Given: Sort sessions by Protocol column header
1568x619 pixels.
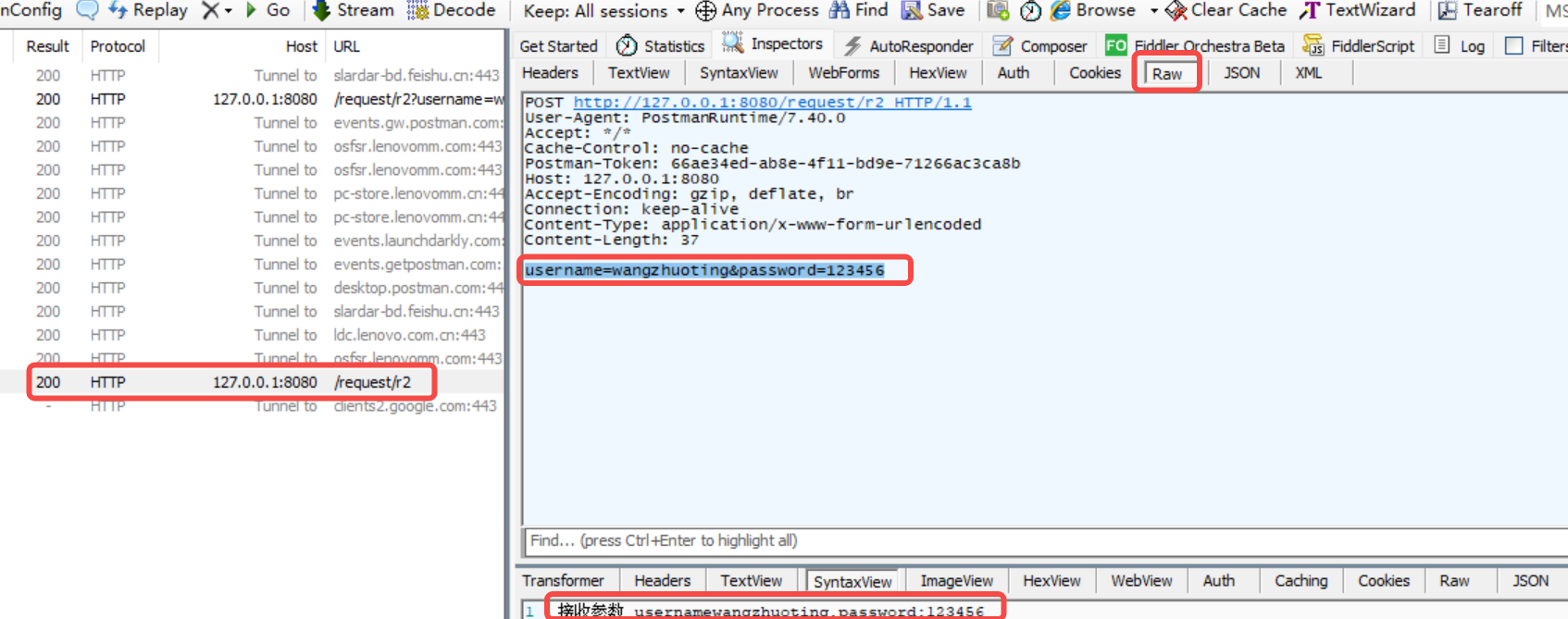Looking at the screenshot, I should [x=118, y=45].
